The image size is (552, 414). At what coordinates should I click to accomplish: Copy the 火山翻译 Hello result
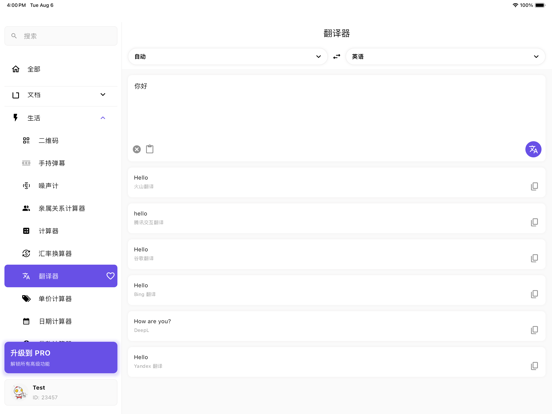click(534, 186)
